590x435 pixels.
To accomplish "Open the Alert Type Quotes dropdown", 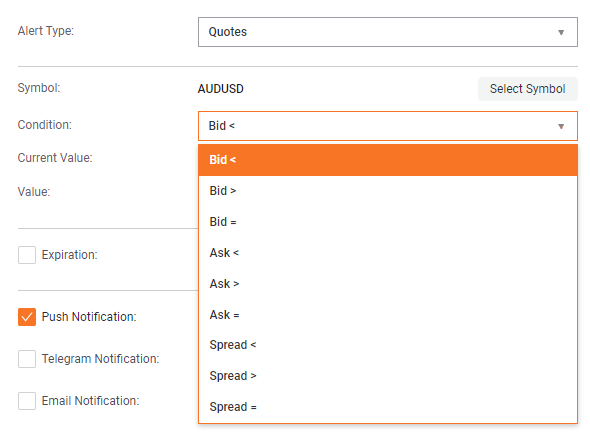I will pyautogui.click(x=388, y=32).
